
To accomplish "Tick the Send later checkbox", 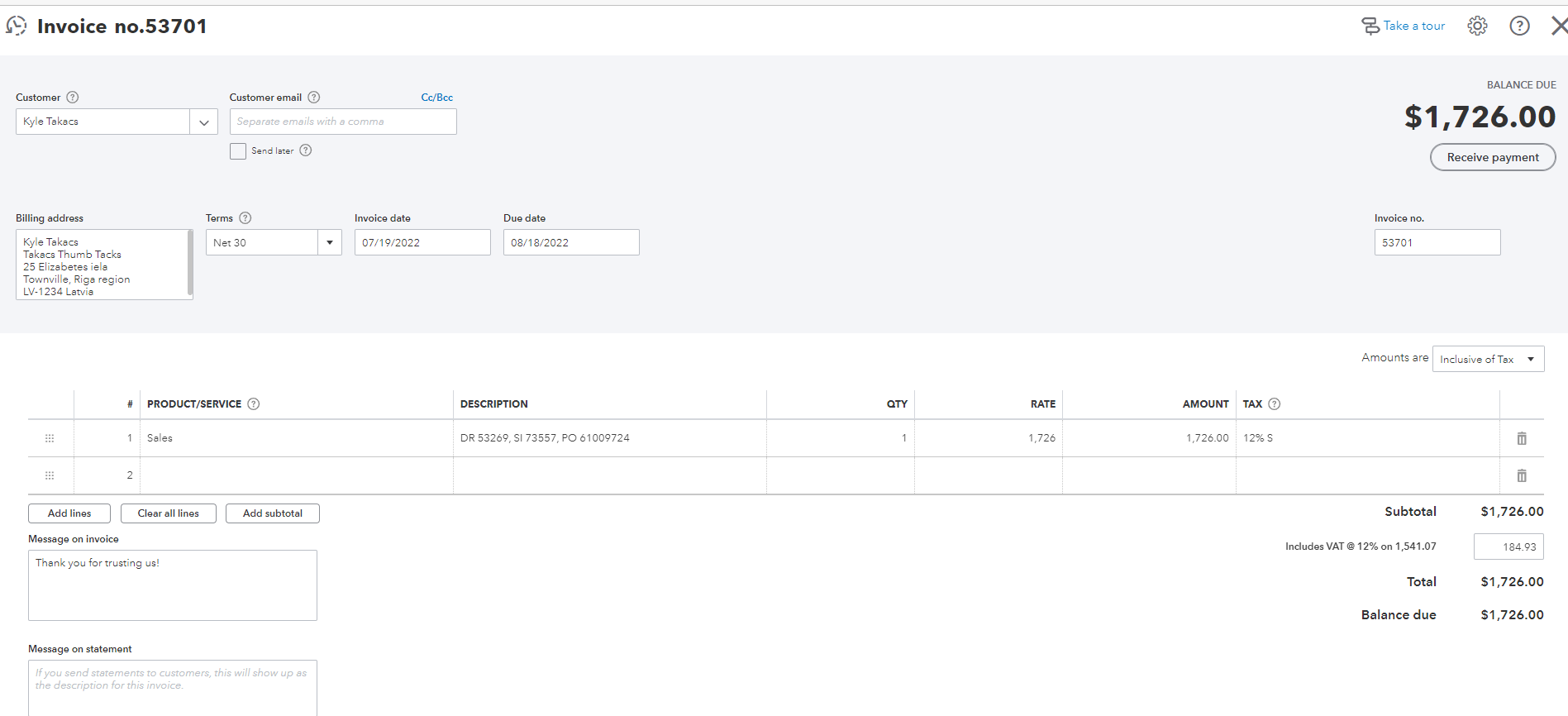I will point(238,151).
